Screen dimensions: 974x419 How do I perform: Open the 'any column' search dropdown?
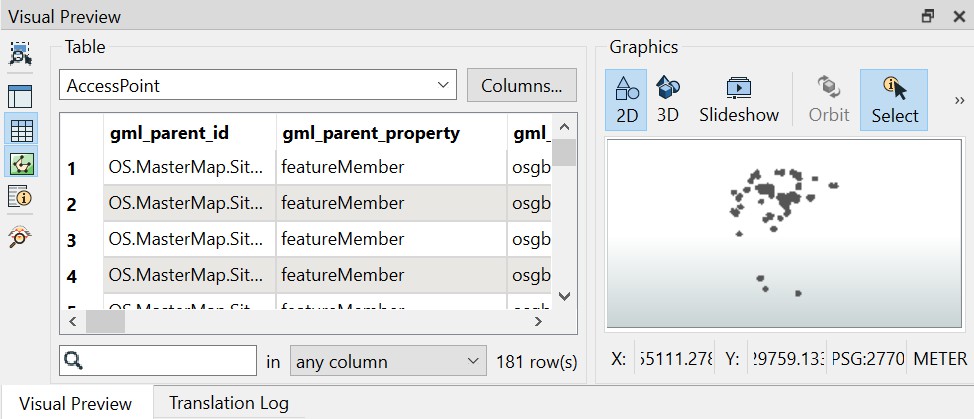(x=388, y=361)
